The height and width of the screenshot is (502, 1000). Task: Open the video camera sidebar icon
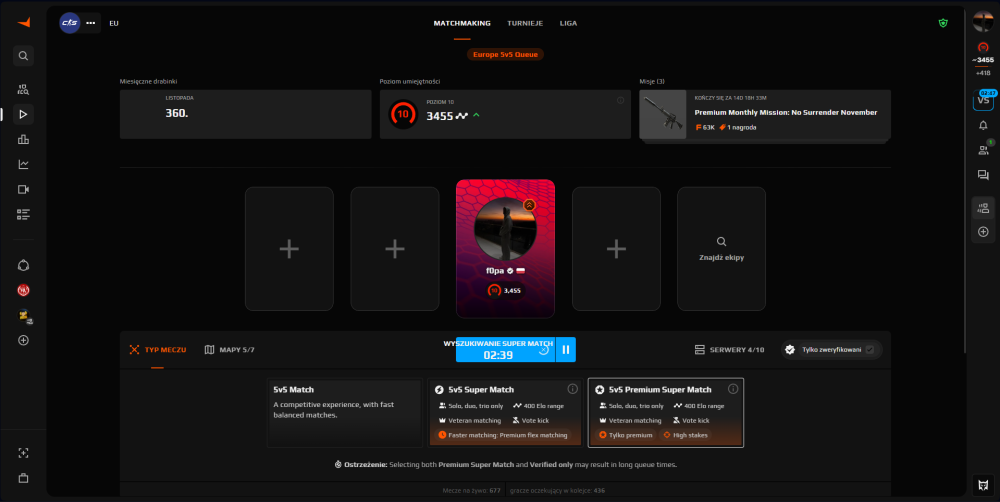tap(24, 189)
